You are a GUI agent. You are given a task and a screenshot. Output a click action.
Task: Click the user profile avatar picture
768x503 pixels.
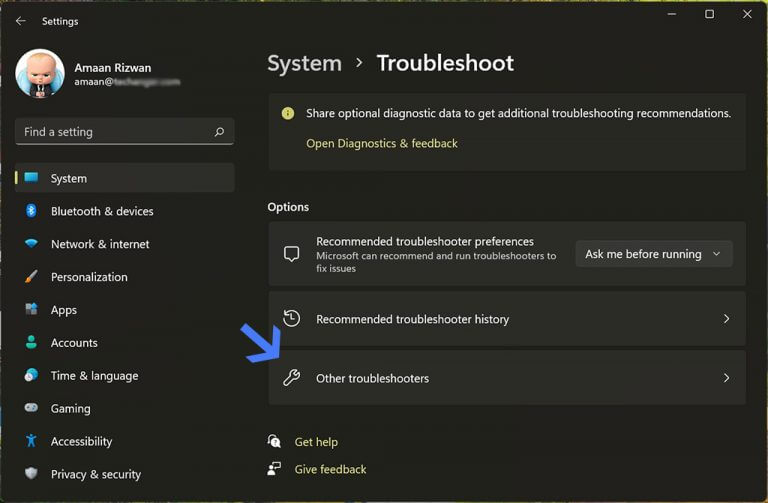click(40, 73)
